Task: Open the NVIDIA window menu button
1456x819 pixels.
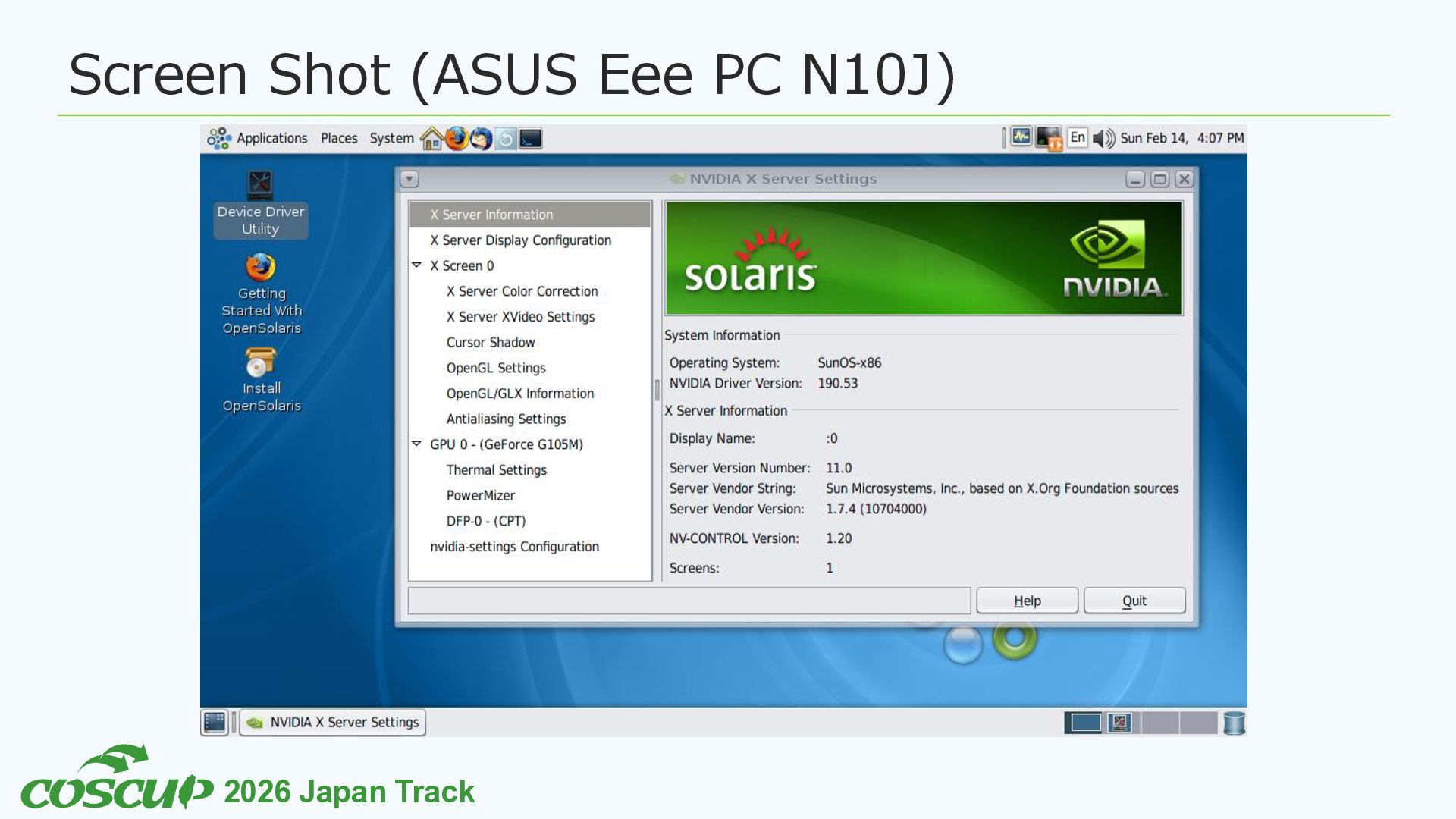Action: tap(409, 180)
